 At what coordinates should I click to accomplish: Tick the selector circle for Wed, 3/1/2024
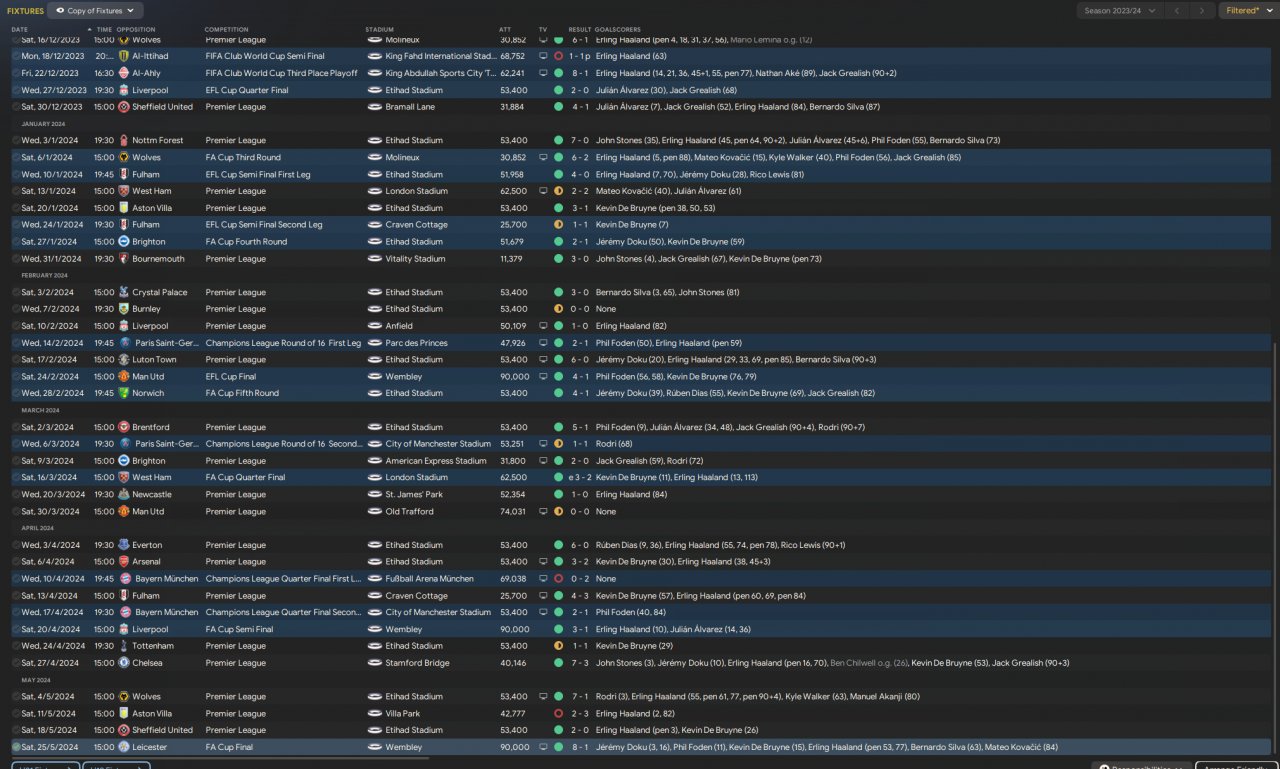[x=16, y=141]
